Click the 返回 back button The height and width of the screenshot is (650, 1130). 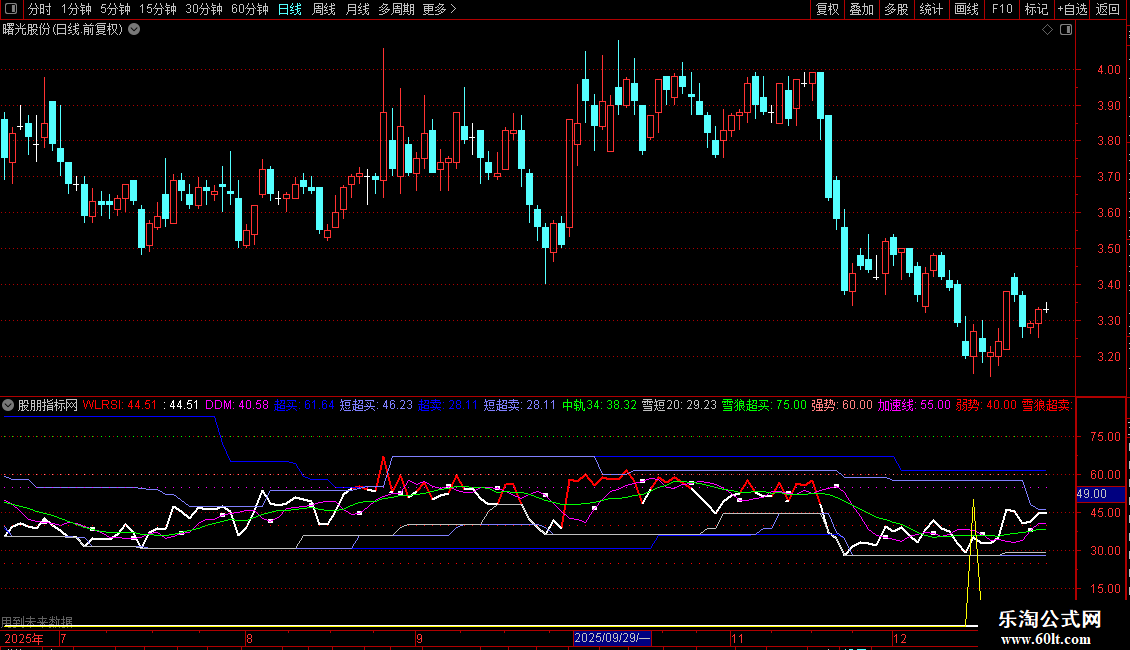click(1108, 10)
